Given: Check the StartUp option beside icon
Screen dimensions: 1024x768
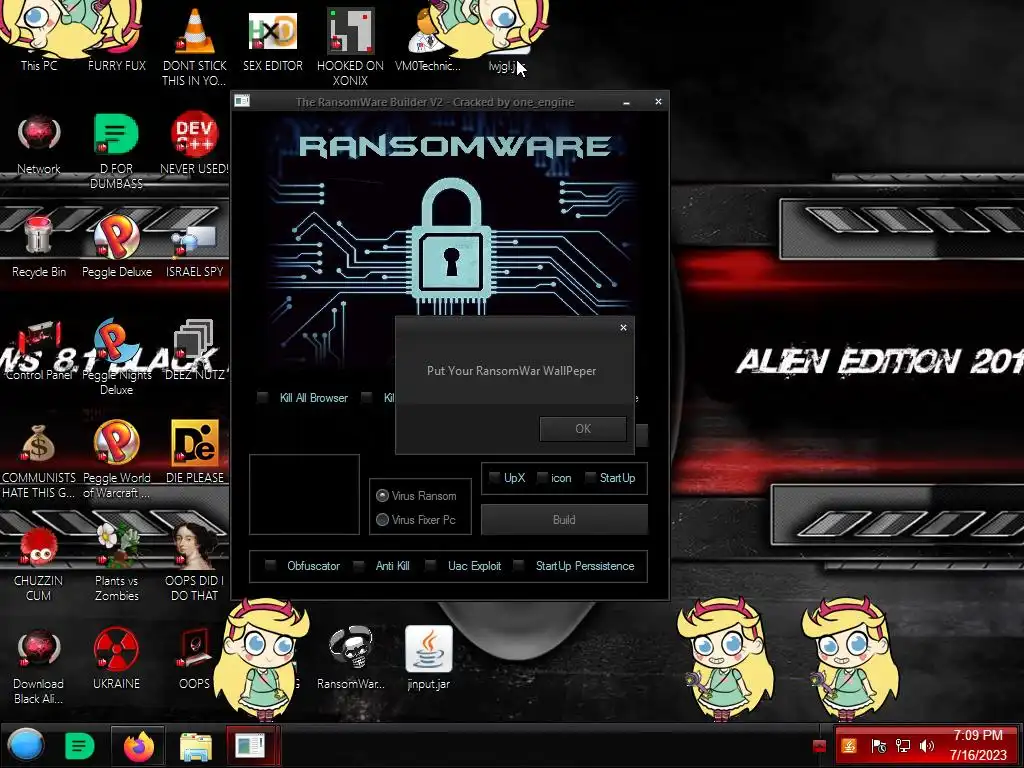Looking at the screenshot, I should (x=590, y=478).
